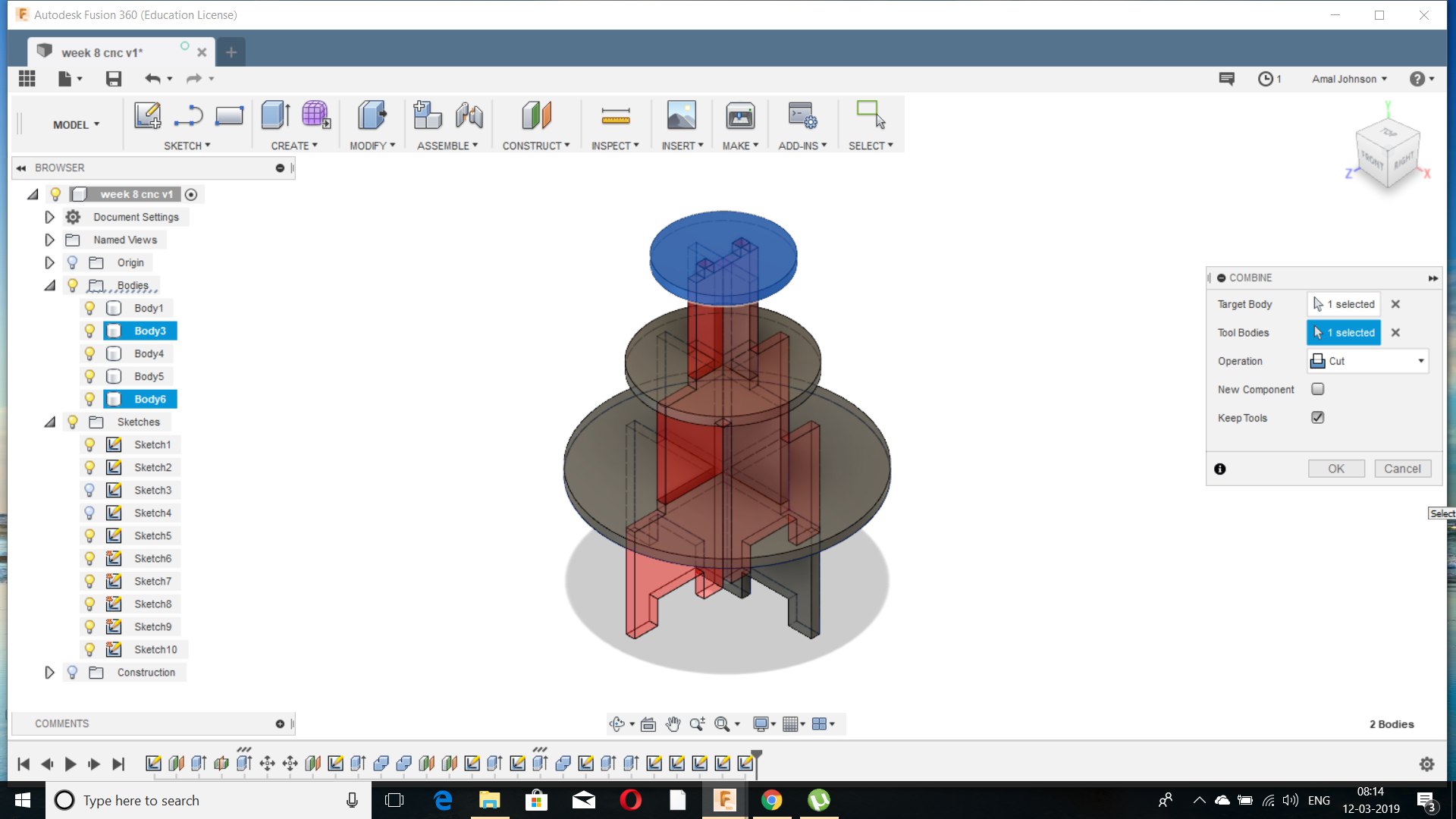Open the job status clock icon
Image resolution: width=1456 pixels, height=819 pixels.
tap(1266, 79)
